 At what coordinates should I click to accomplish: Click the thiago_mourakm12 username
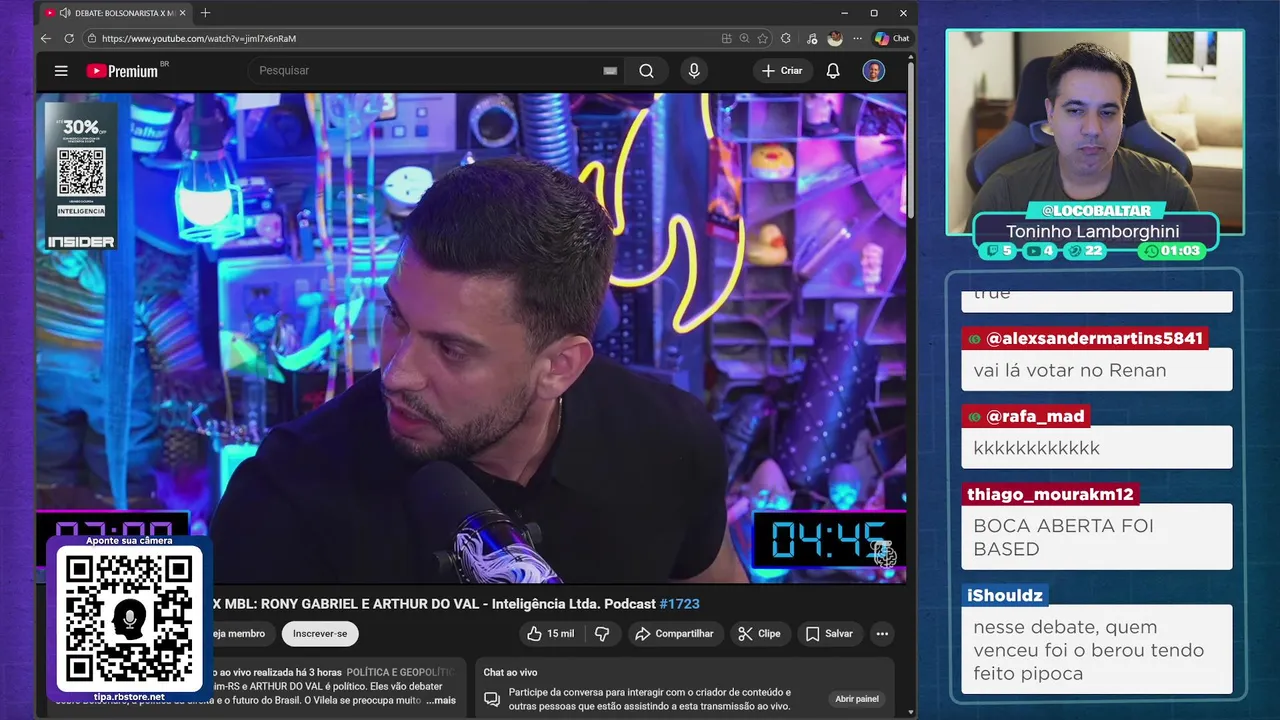(x=1050, y=494)
